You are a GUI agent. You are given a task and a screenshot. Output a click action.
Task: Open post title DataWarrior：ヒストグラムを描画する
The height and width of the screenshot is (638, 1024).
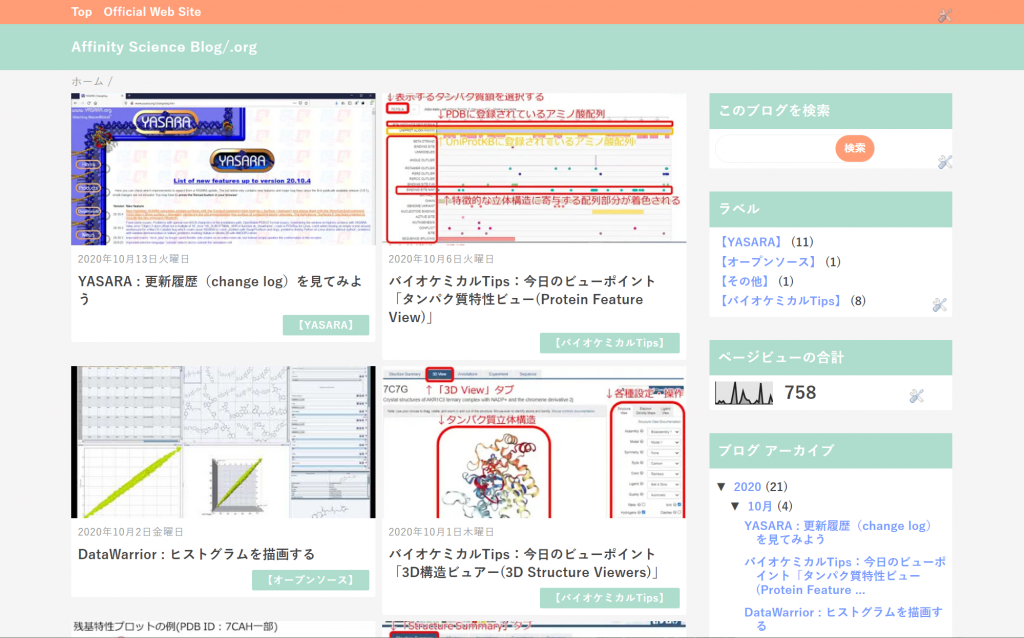coord(197,554)
